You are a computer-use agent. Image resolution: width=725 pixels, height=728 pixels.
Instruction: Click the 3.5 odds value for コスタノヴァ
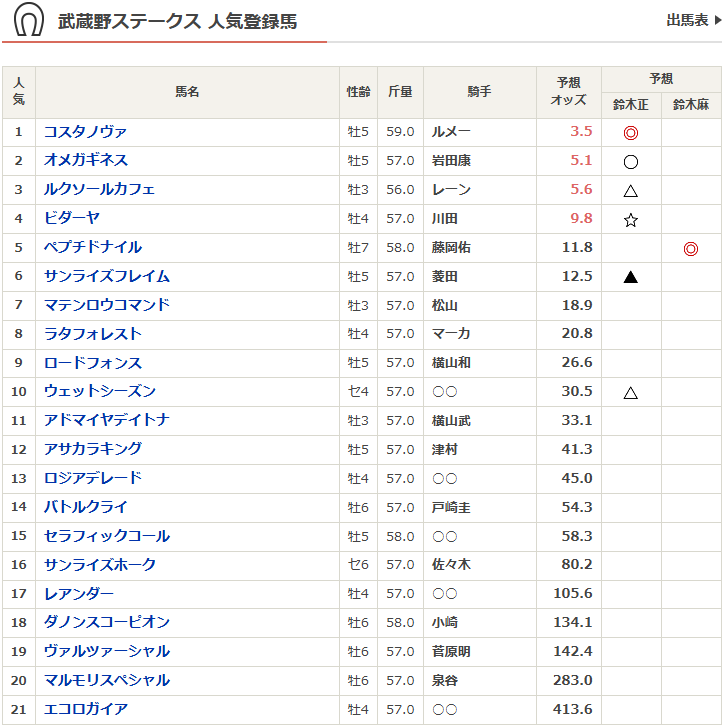(581, 132)
